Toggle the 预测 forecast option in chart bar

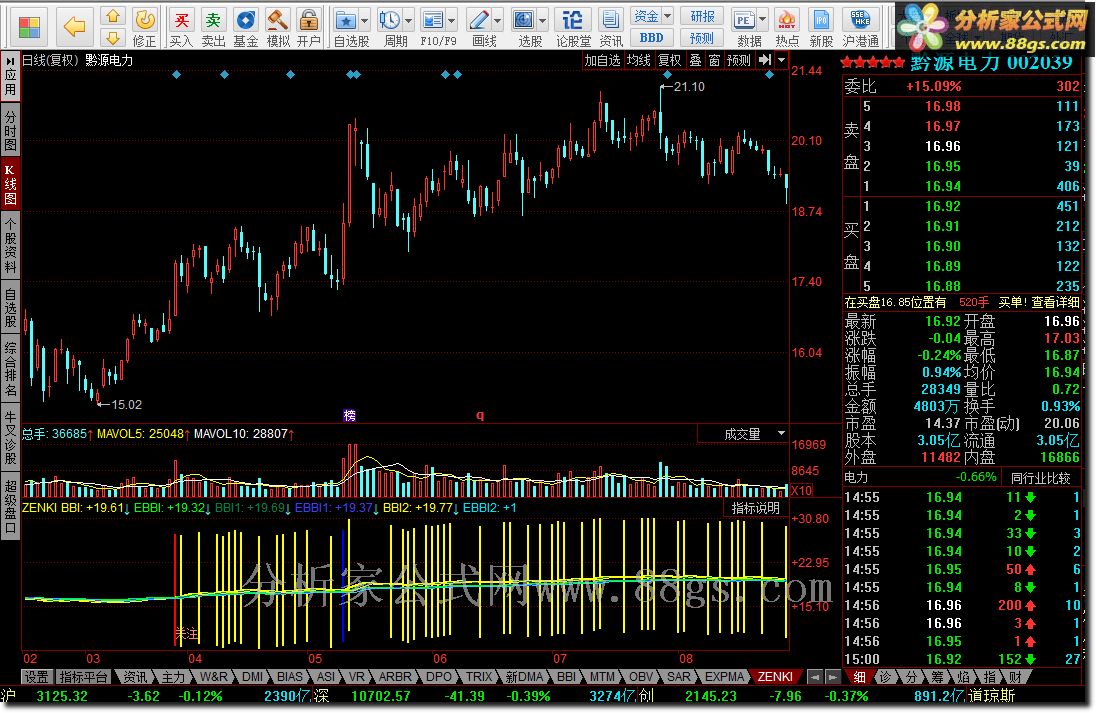click(x=738, y=60)
